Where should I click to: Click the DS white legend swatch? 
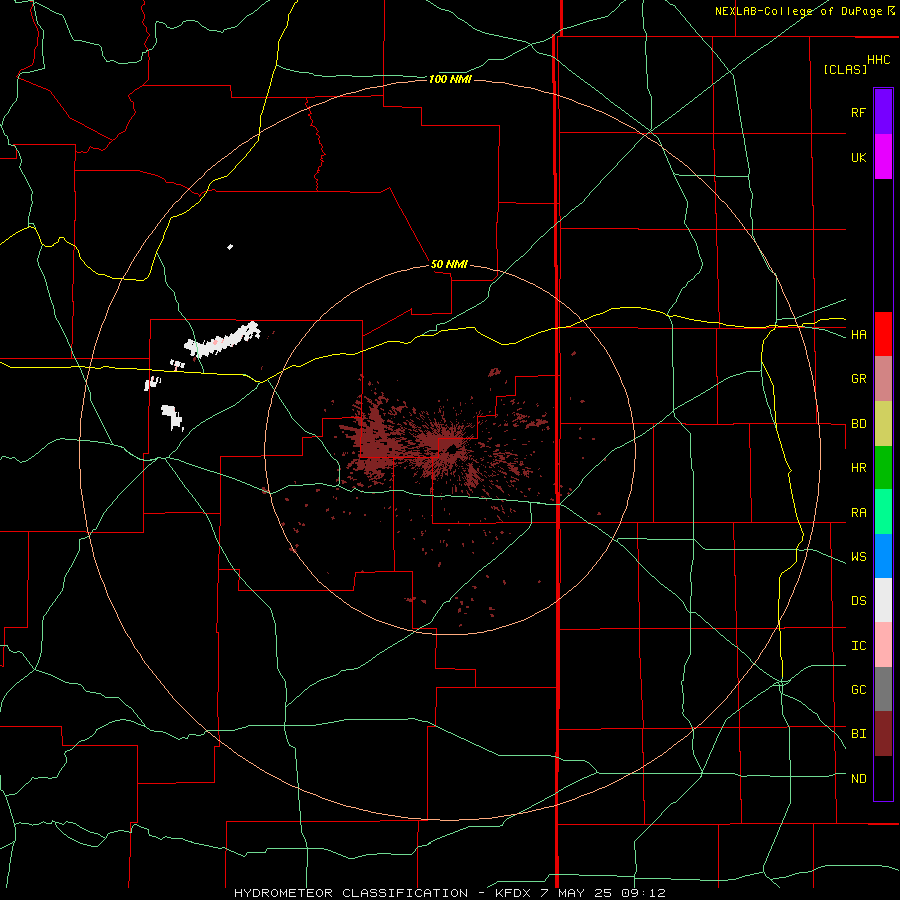click(x=883, y=600)
